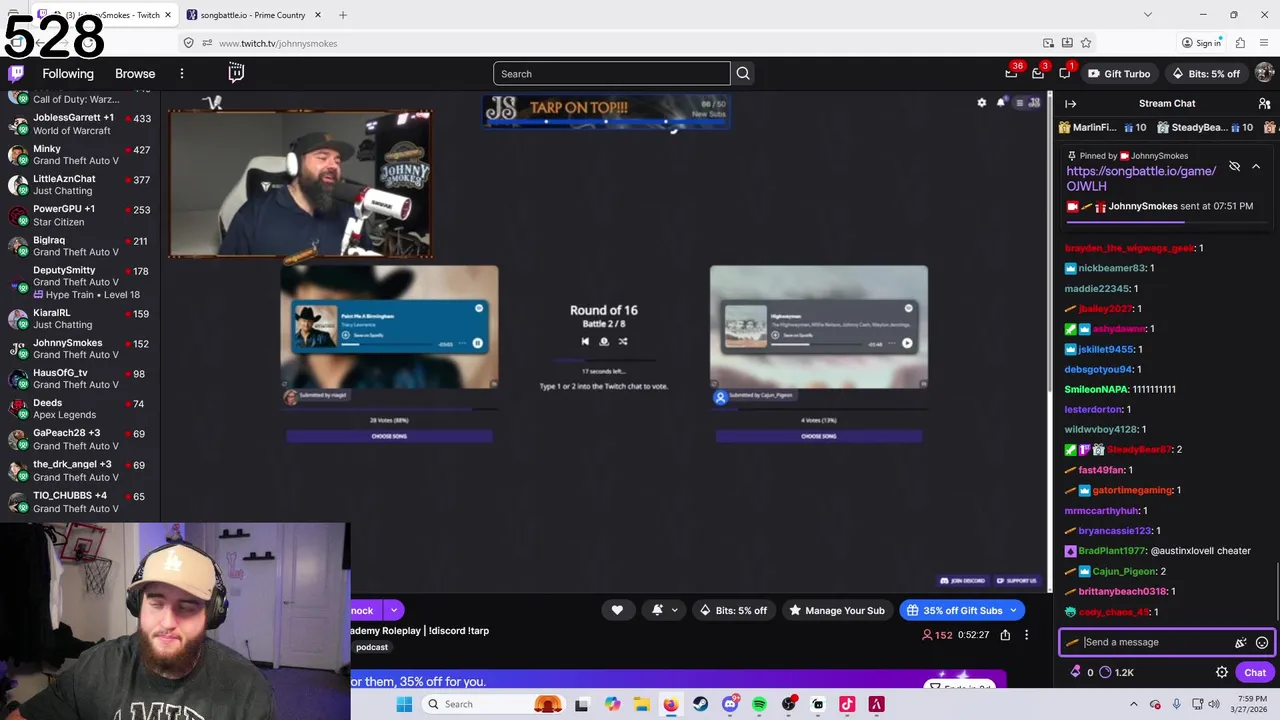
Task: Click Manage Your Sub
Action: 836,610
